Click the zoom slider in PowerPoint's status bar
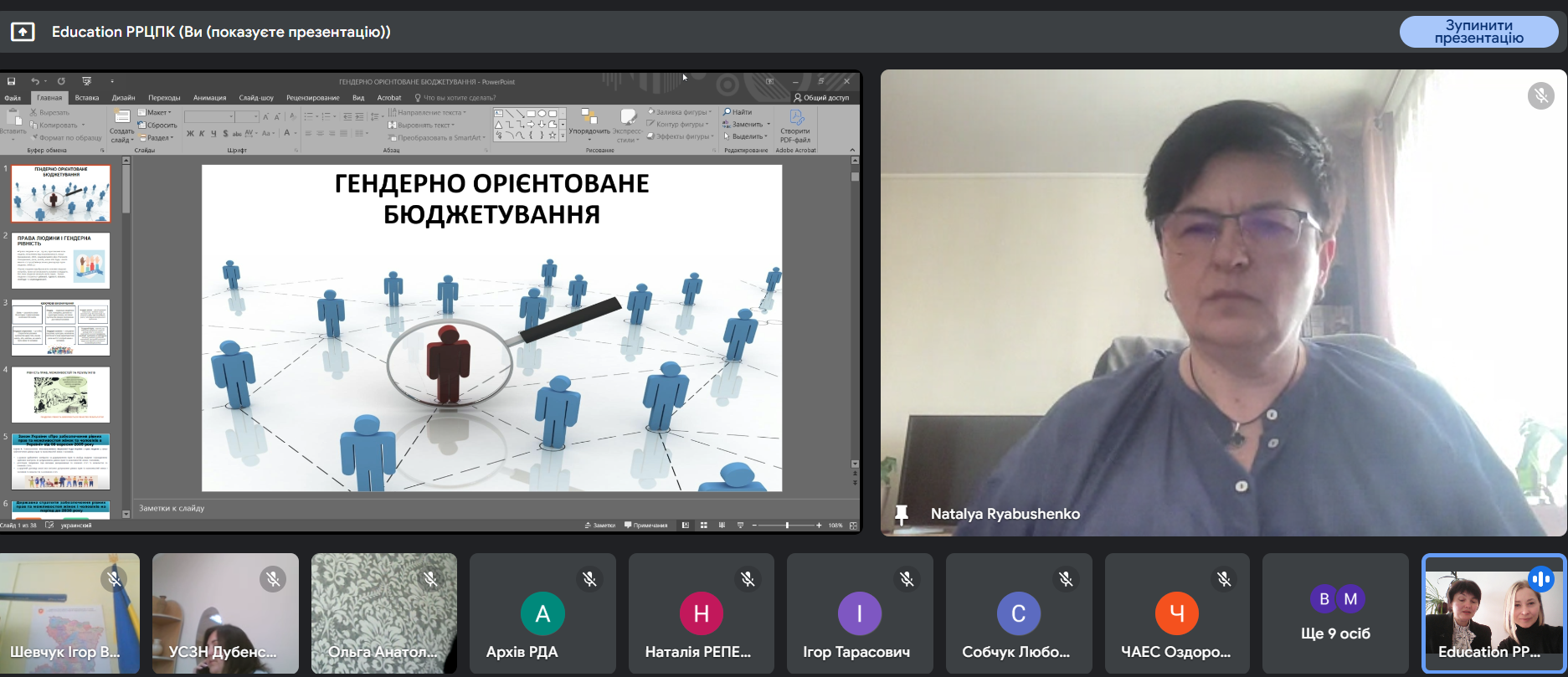Screen dimensions: 1568x677 coord(787,526)
